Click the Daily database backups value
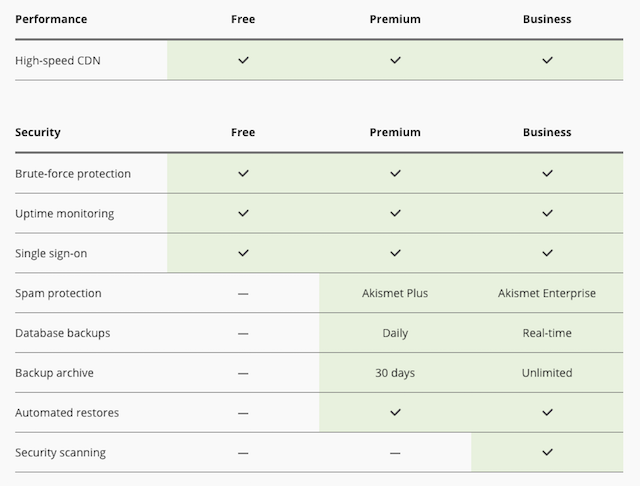 [x=395, y=333]
